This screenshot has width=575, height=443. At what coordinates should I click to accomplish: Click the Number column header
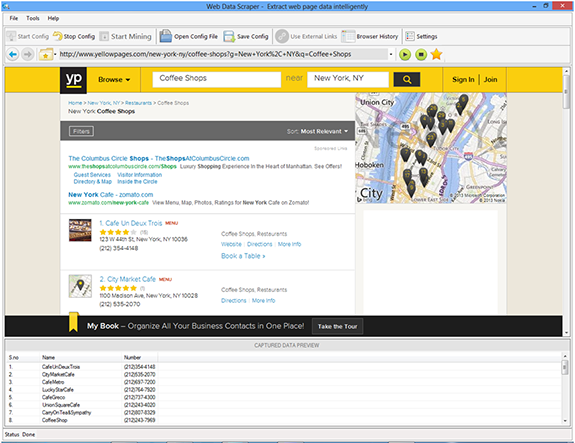tap(140, 358)
